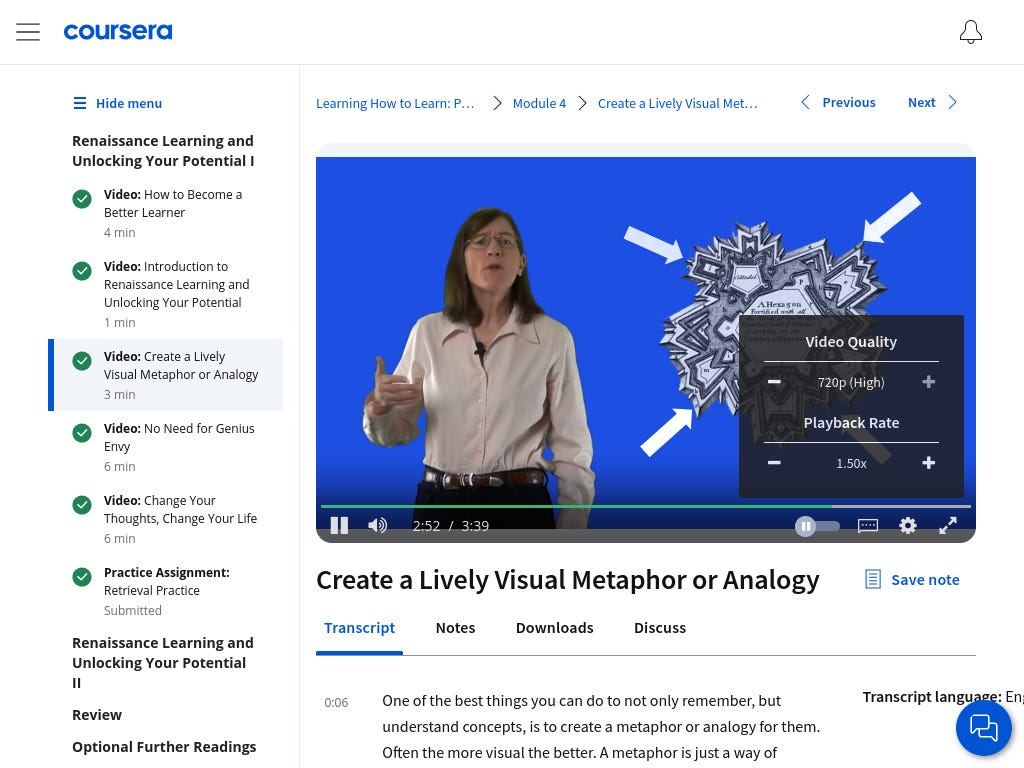
Task: Decrease video quality with minus button
Action: click(774, 382)
